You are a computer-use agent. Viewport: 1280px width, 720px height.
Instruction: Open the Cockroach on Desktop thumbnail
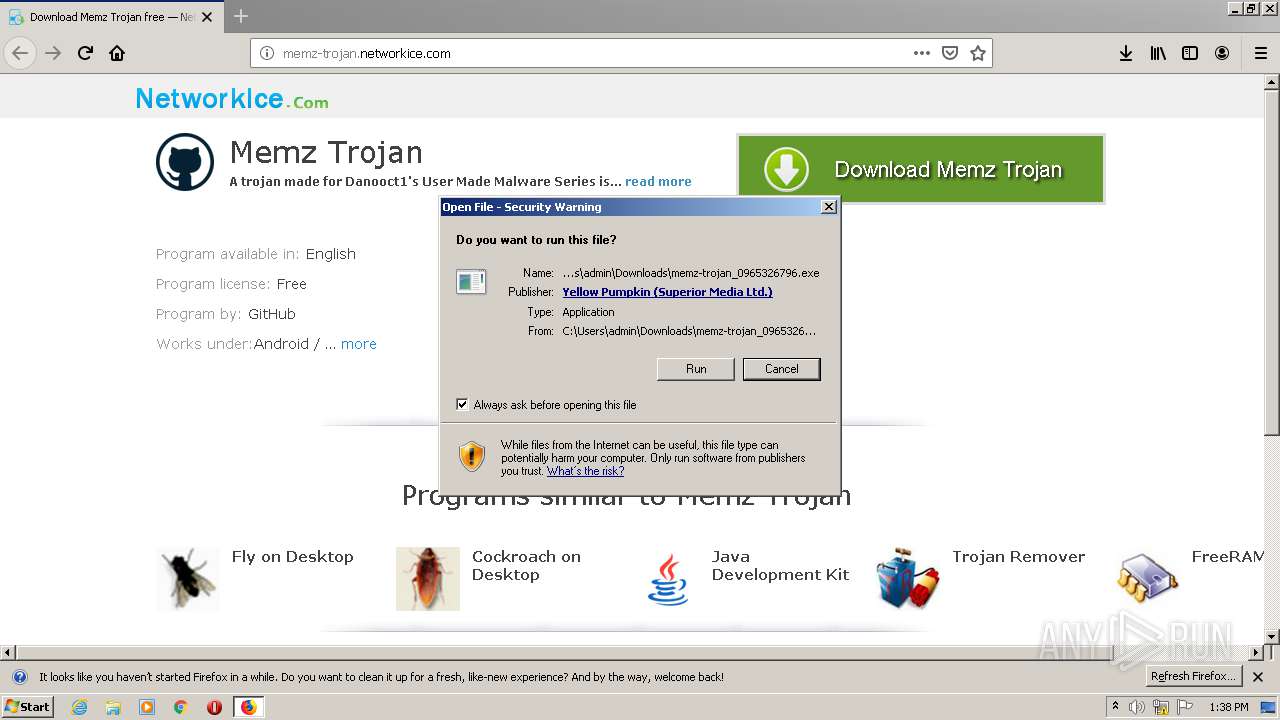[x=428, y=579]
